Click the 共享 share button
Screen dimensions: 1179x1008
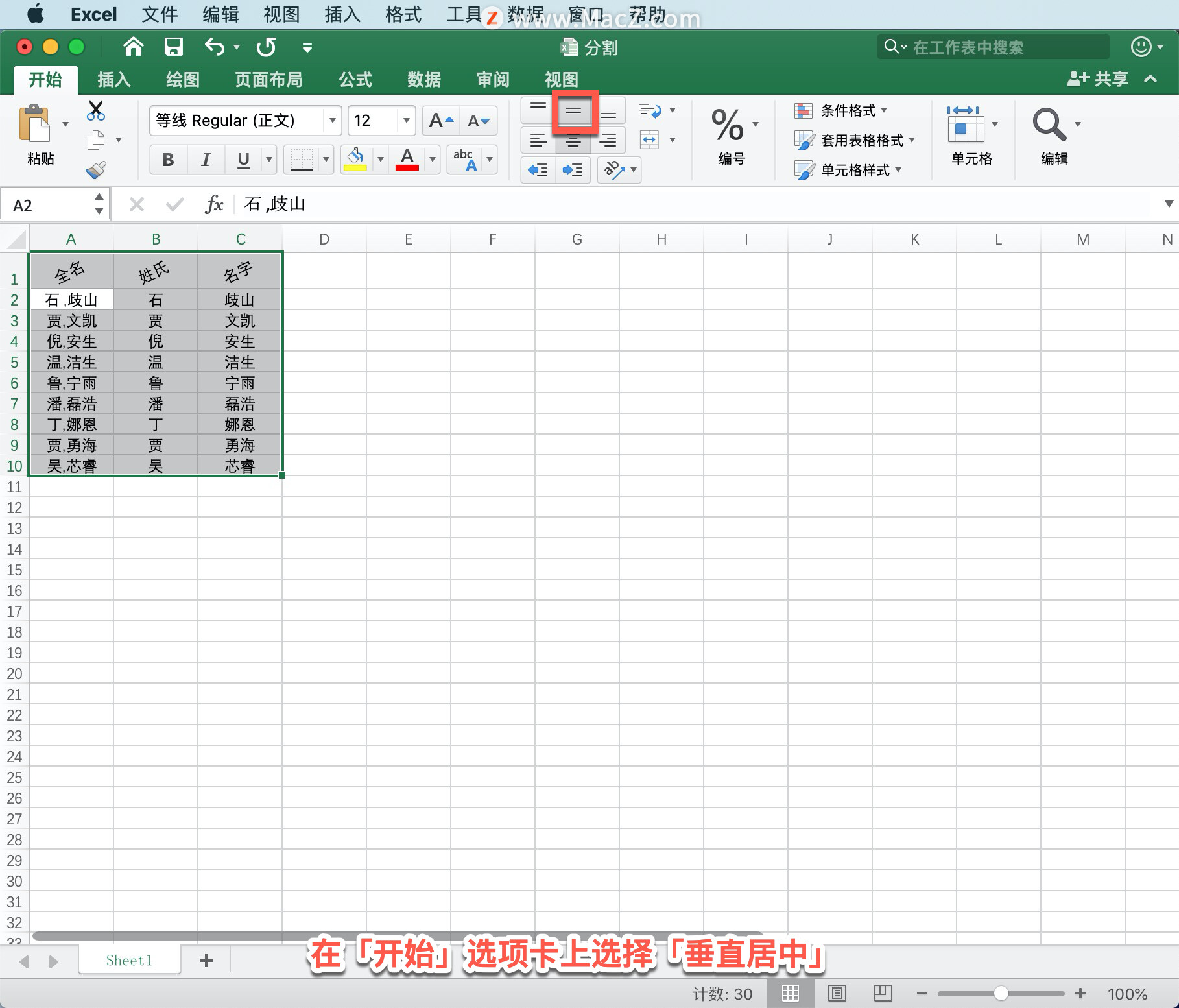pos(1098,78)
